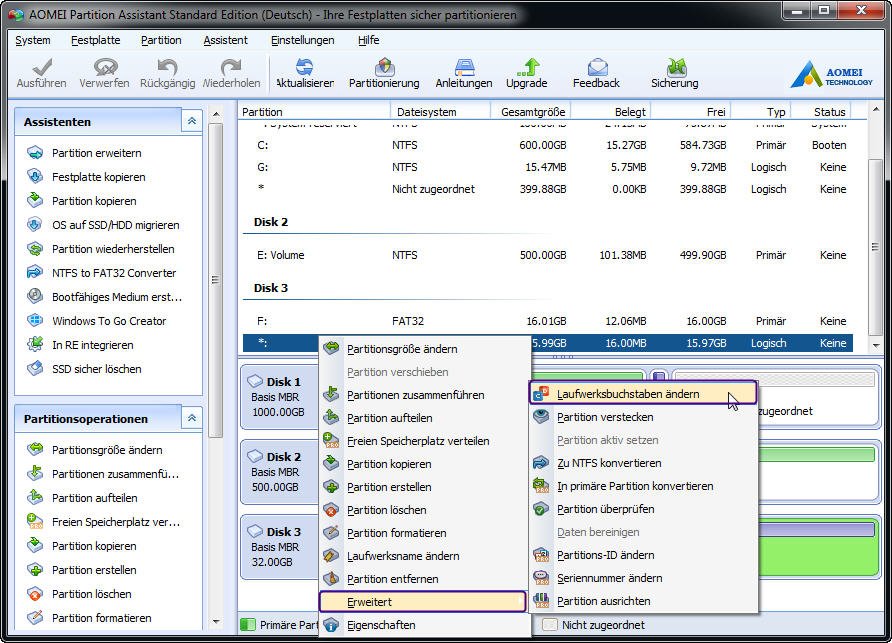Open the Partitionierung toolbar icon

385,67
